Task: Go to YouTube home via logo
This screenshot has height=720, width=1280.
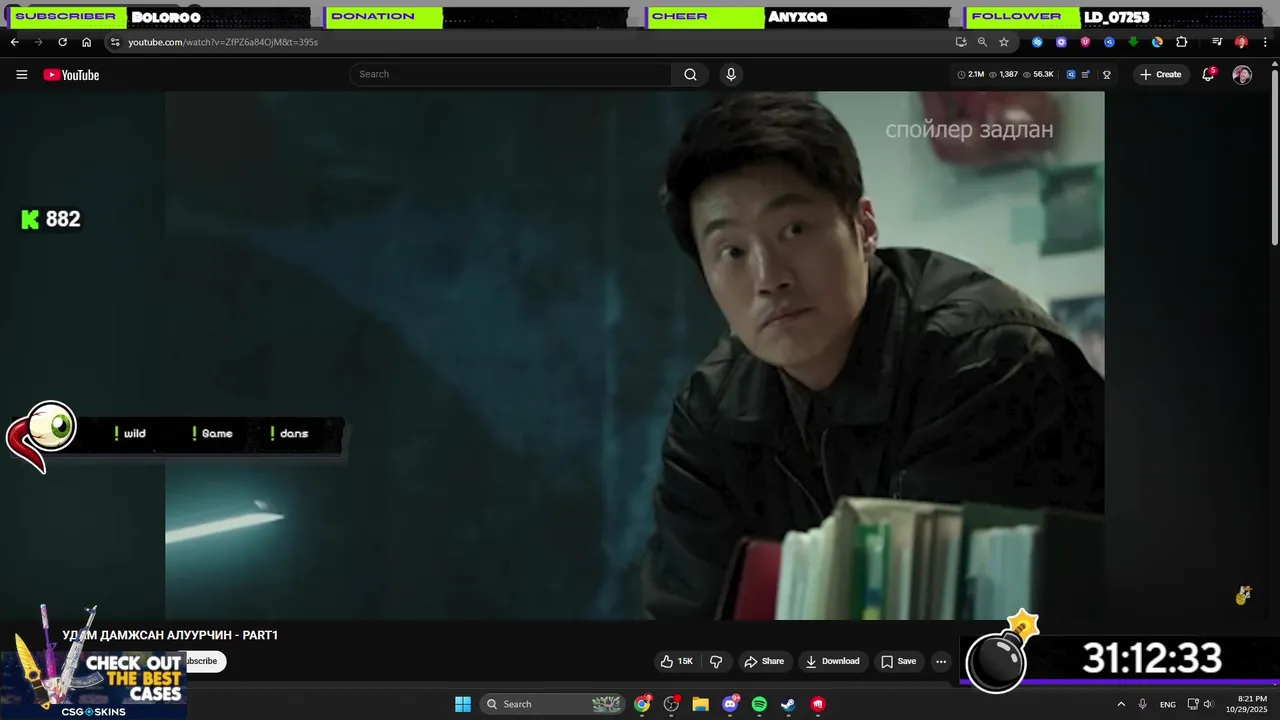Action: point(71,75)
